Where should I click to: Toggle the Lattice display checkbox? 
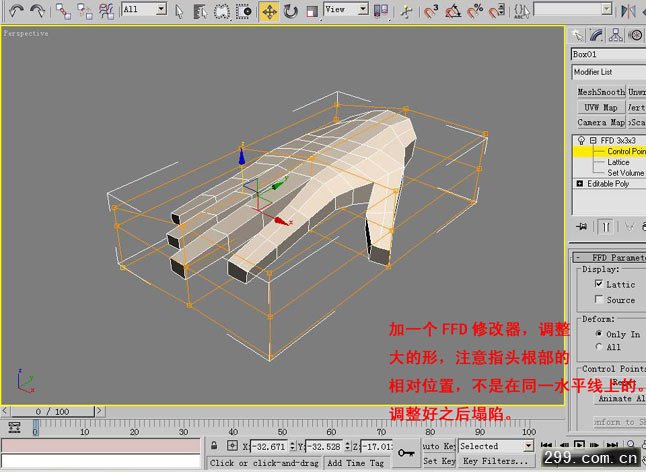599,284
